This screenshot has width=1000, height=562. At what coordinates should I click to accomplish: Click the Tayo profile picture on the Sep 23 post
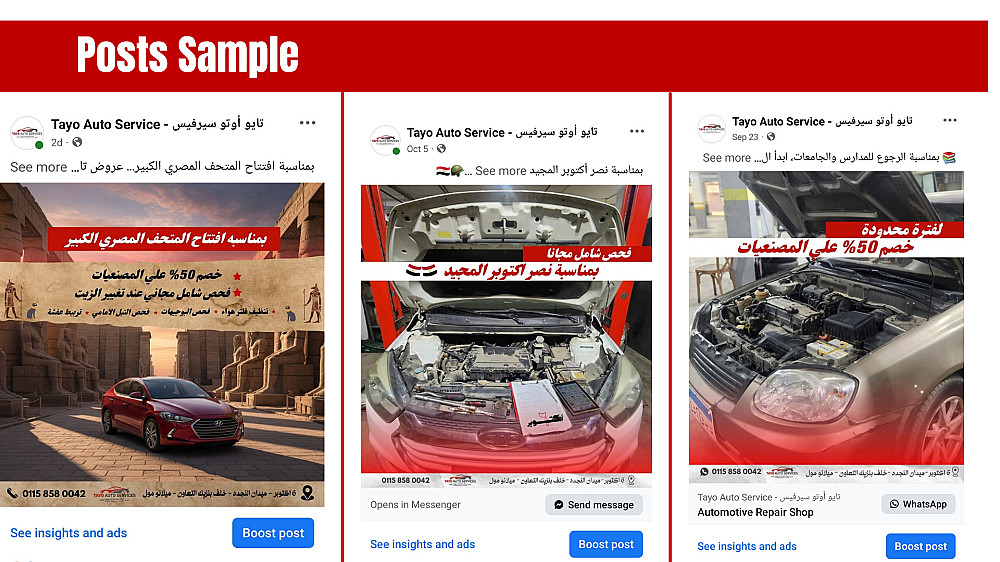(712, 129)
